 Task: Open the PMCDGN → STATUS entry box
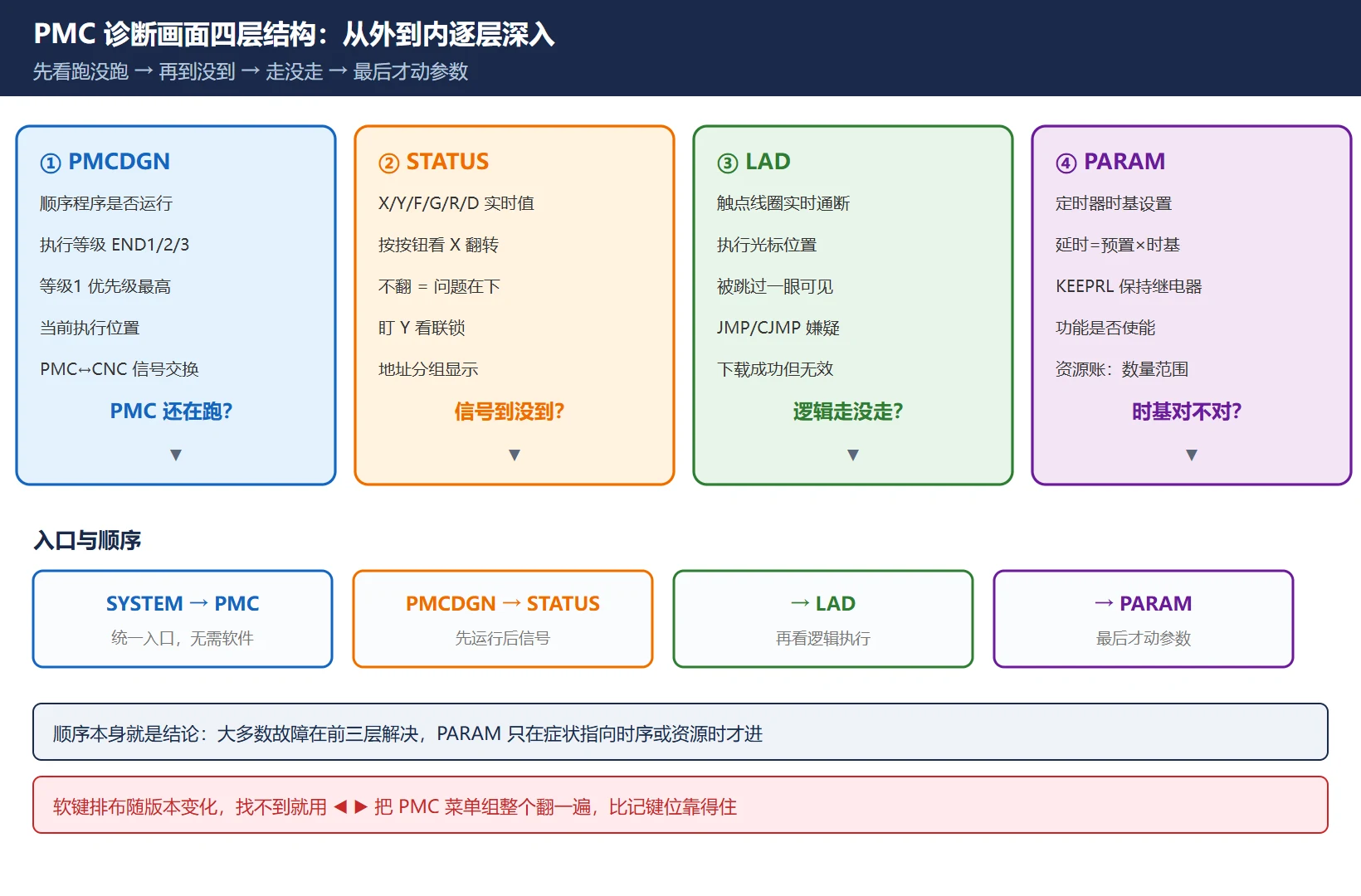tap(503, 619)
